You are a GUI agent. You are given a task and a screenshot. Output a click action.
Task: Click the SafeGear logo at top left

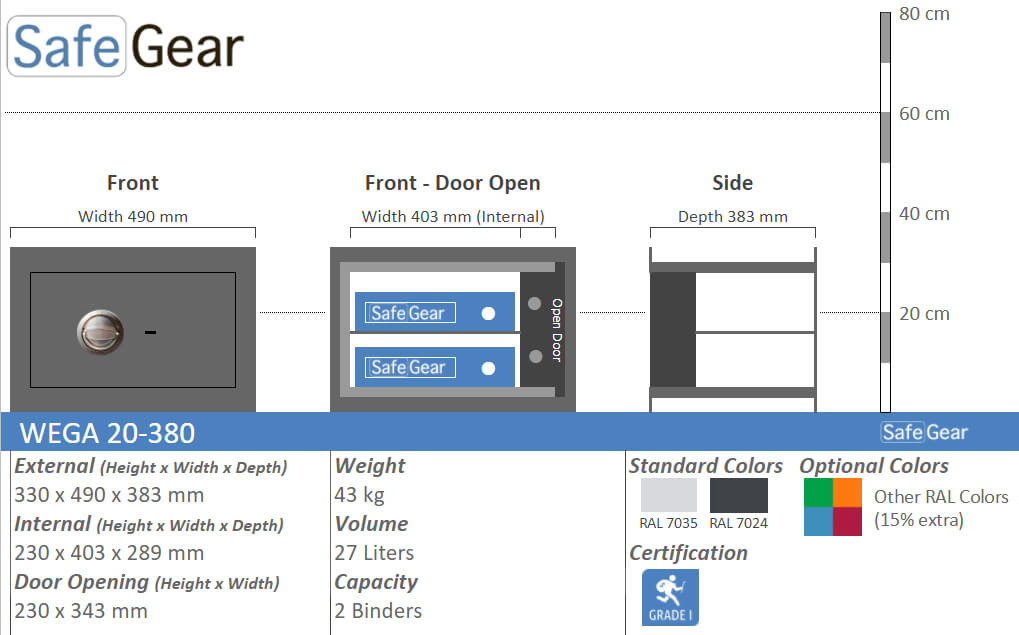pos(125,46)
